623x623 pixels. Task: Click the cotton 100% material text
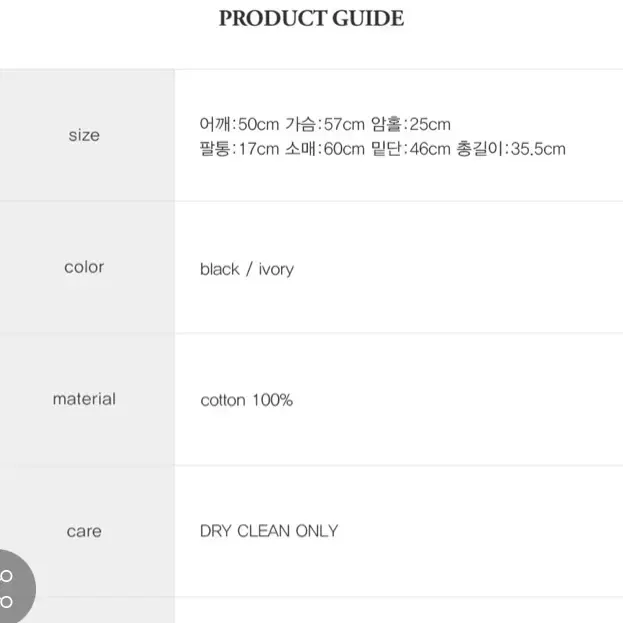(x=247, y=400)
